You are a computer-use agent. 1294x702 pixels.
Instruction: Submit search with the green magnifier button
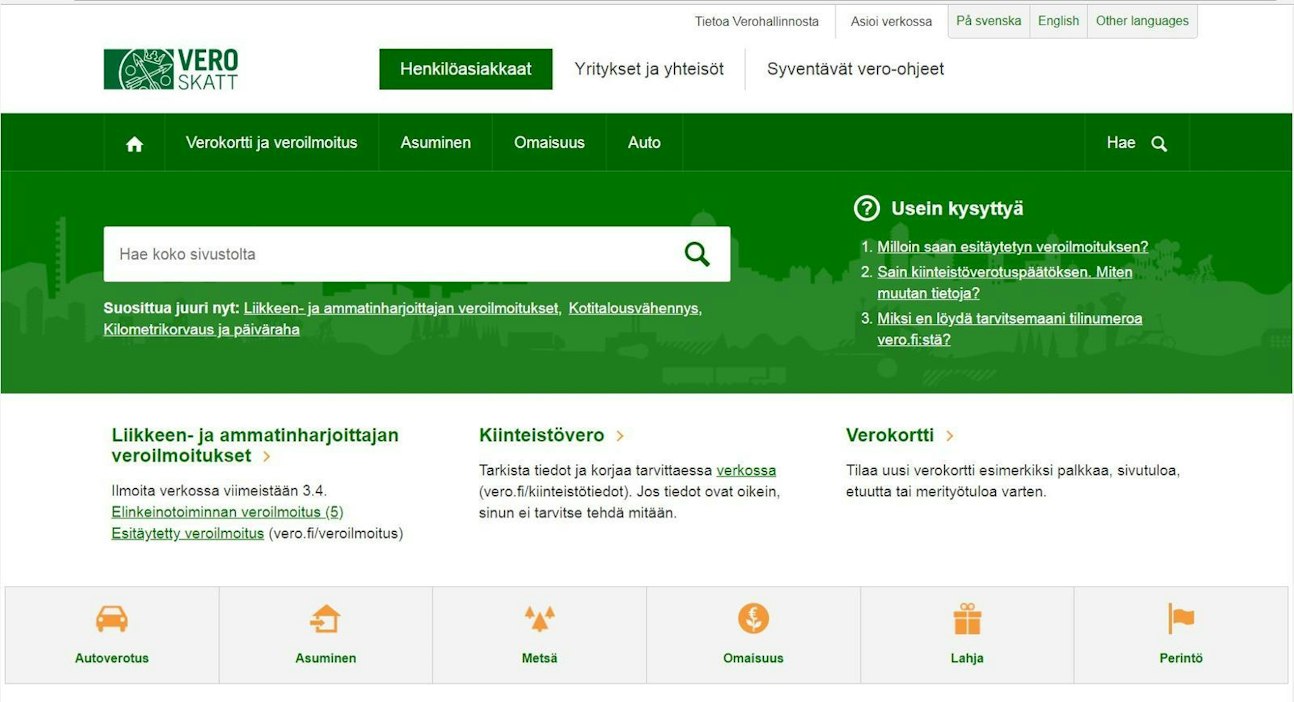point(697,254)
